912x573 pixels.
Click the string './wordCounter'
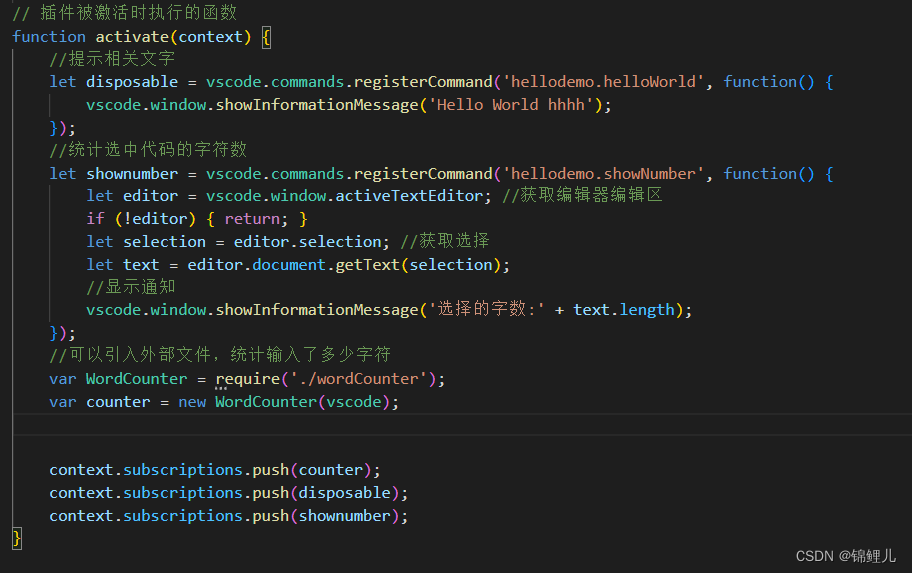coord(358,379)
